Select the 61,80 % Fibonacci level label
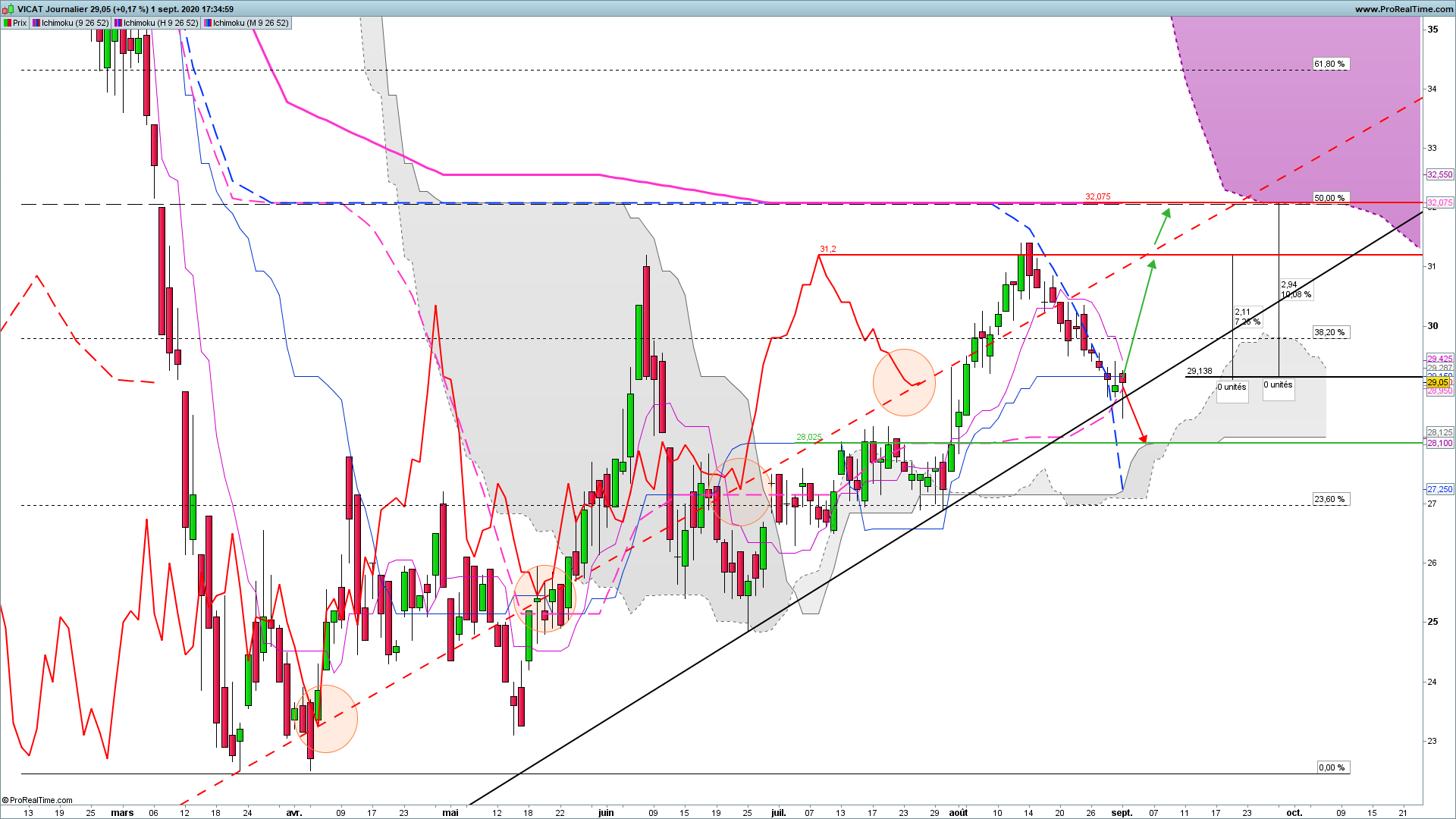 point(1331,64)
